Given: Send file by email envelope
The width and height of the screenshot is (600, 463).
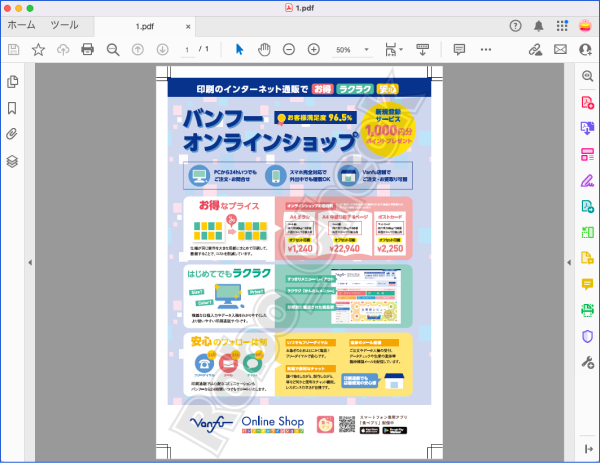Looking at the screenshot, I should click(560, 49).
